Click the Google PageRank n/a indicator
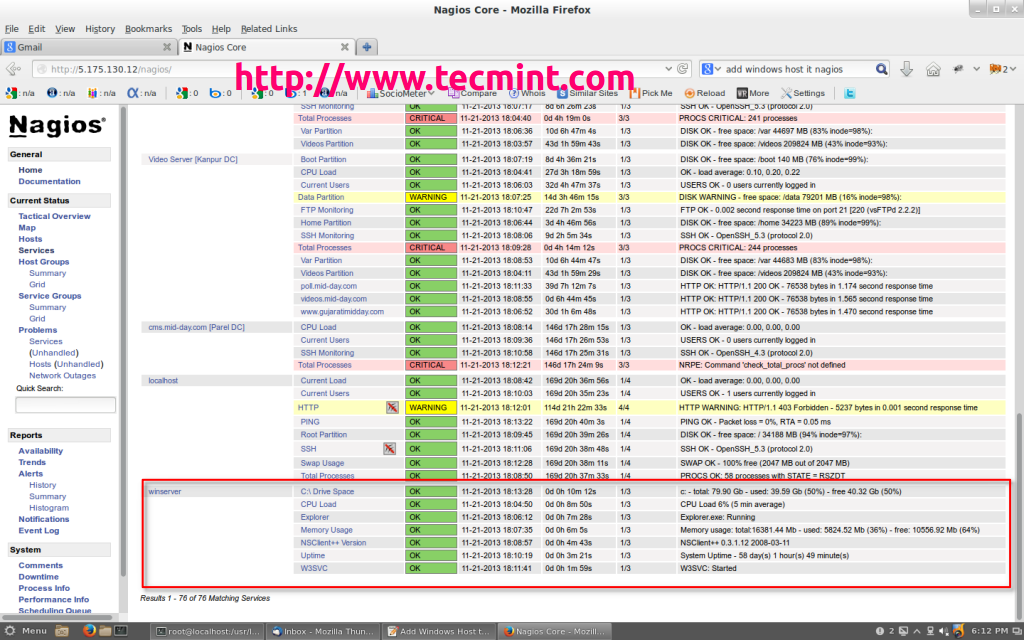1024x640 pixels. [x=20, y=93]
